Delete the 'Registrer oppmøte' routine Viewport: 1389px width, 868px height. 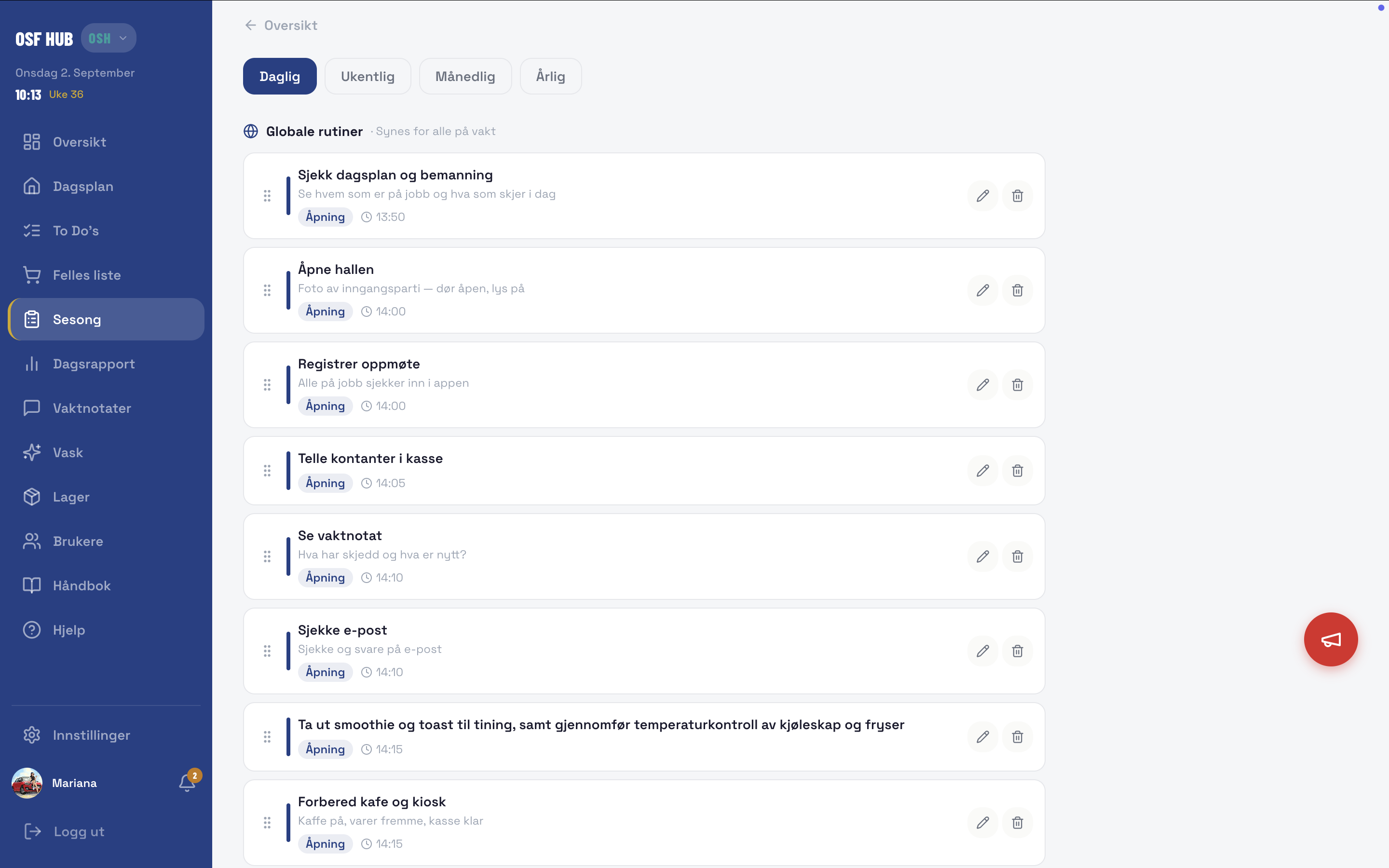coord(1017,385)
